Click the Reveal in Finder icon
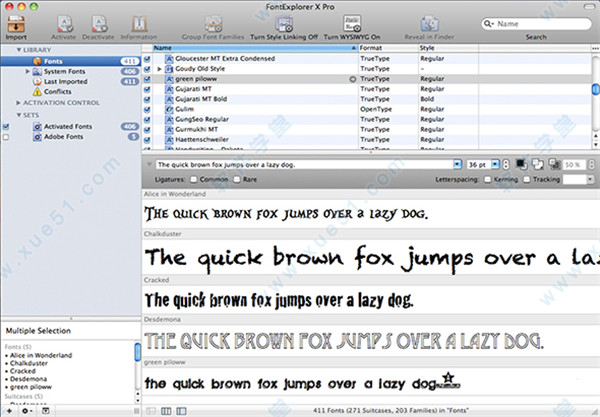The image size is (600, 417). tap(427, 22)
